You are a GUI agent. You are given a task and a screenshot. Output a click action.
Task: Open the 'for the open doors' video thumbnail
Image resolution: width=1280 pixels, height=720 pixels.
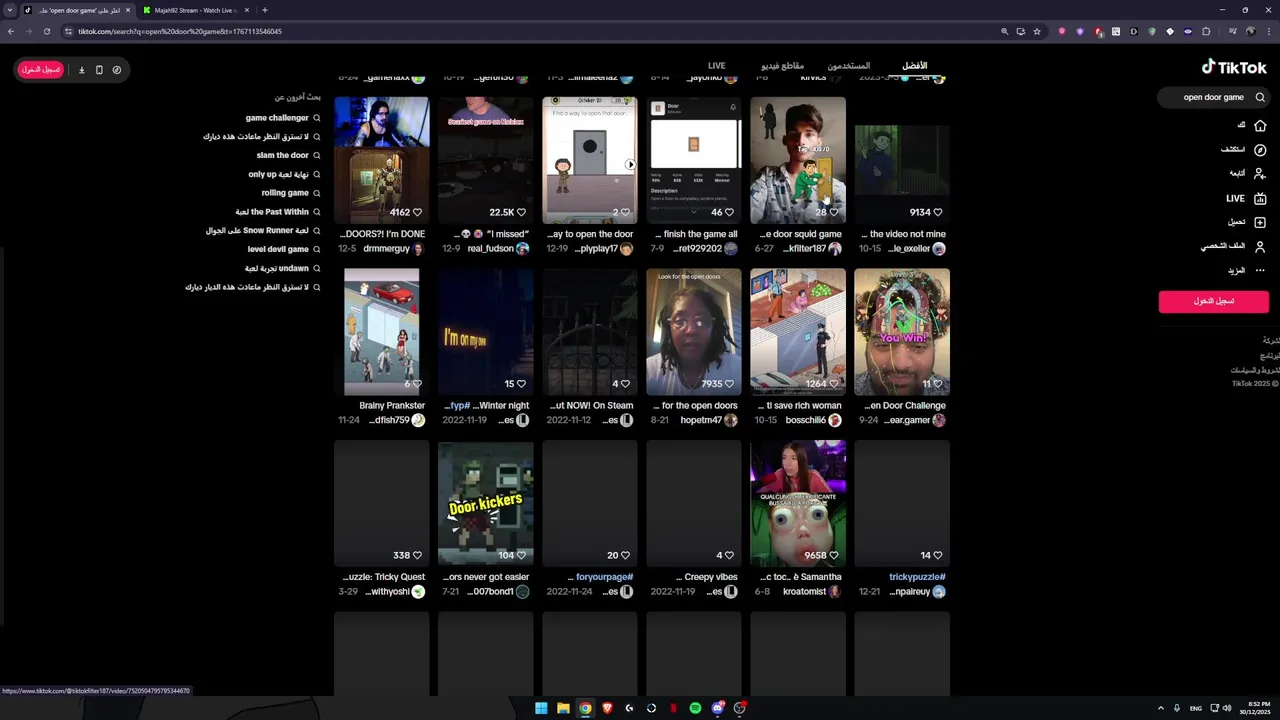click(694, 332)
